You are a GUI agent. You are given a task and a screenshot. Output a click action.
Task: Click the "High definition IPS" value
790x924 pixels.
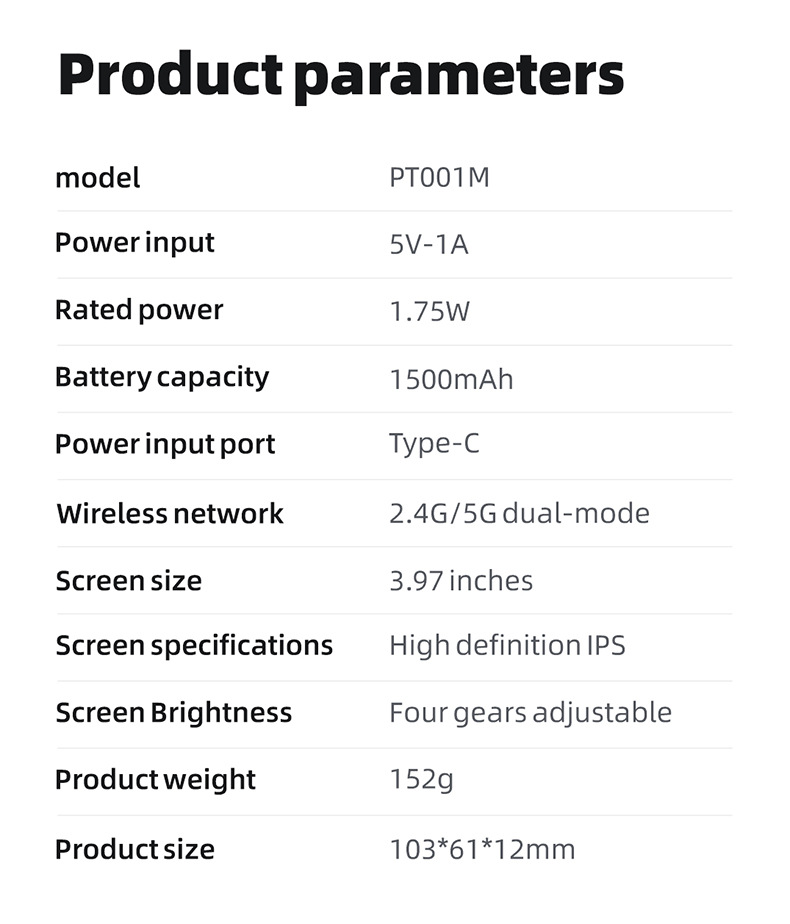pyautogui.click(x=507, y=646)
